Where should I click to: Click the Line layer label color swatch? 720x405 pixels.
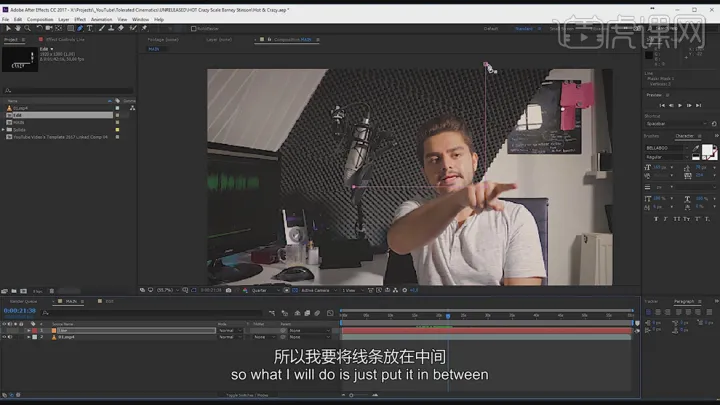34,331
